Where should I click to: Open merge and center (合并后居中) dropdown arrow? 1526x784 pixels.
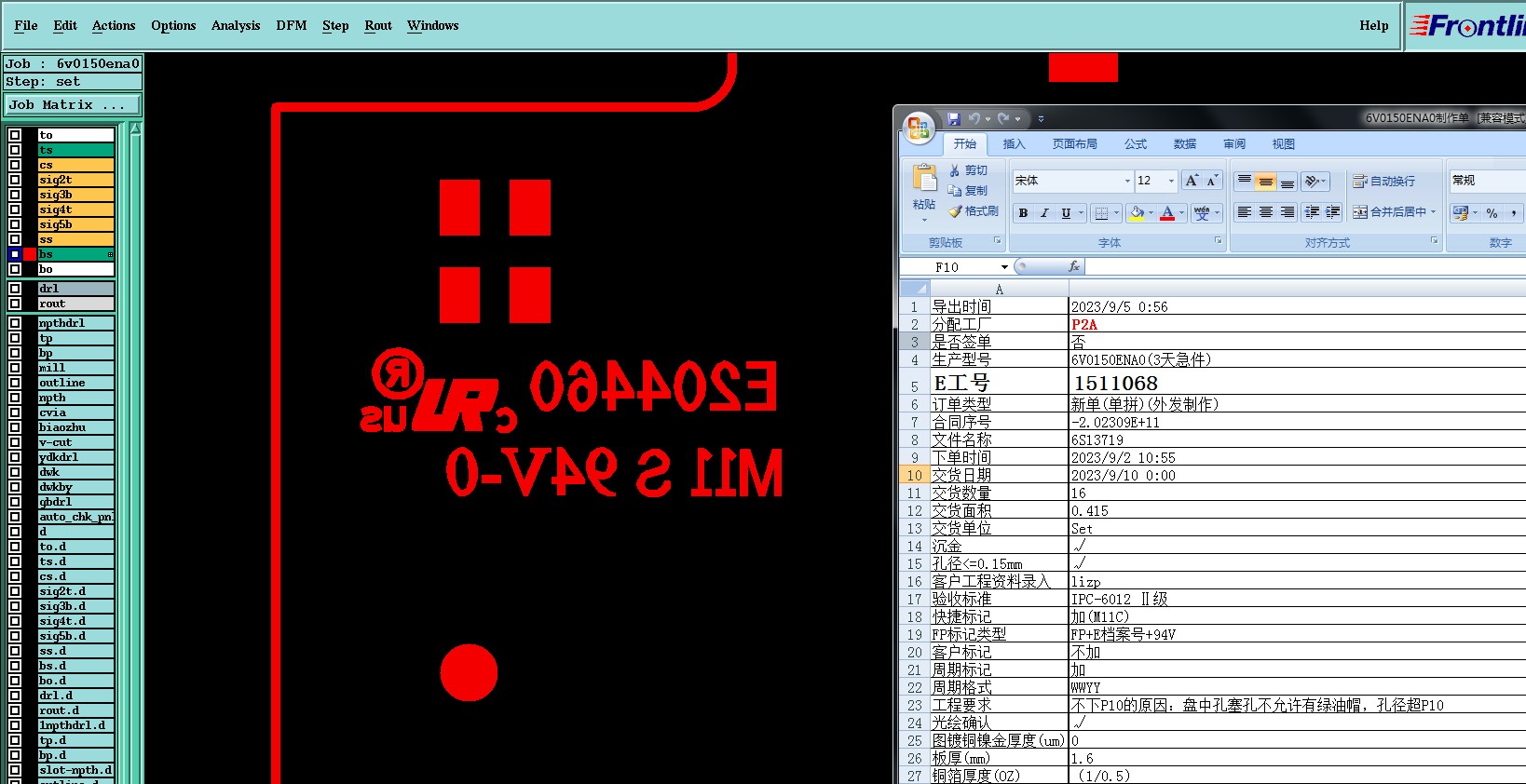tap(1433, 212)
